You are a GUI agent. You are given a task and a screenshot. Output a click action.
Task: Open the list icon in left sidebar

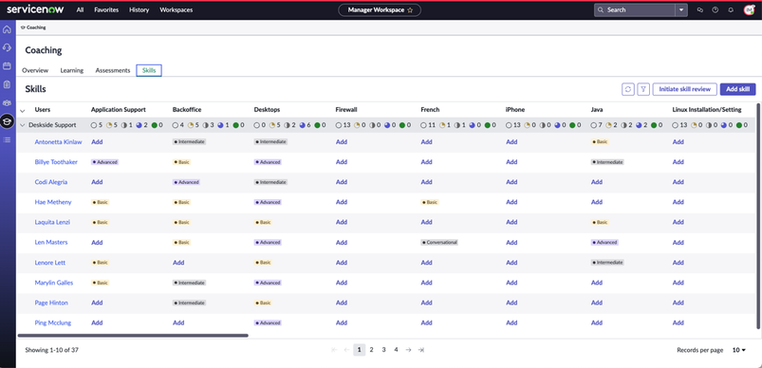click(7, 140)
